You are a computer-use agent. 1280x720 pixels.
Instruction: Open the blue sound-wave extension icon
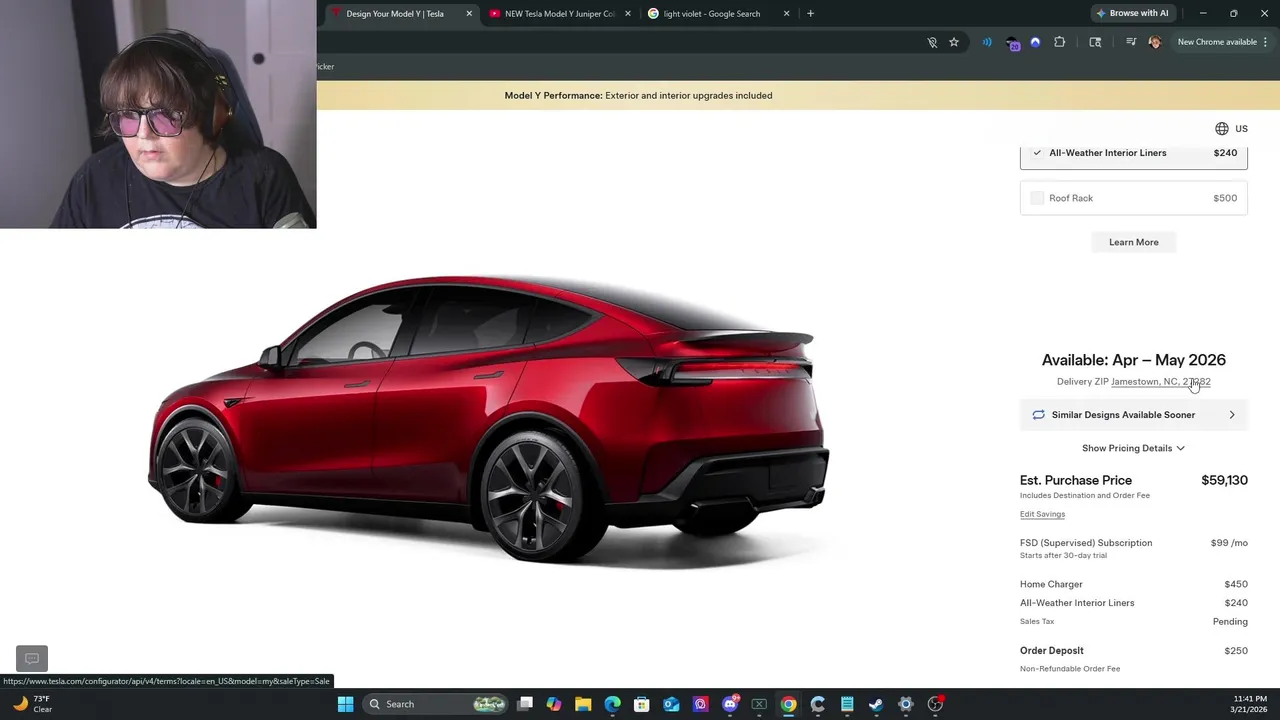click(987, 42)
